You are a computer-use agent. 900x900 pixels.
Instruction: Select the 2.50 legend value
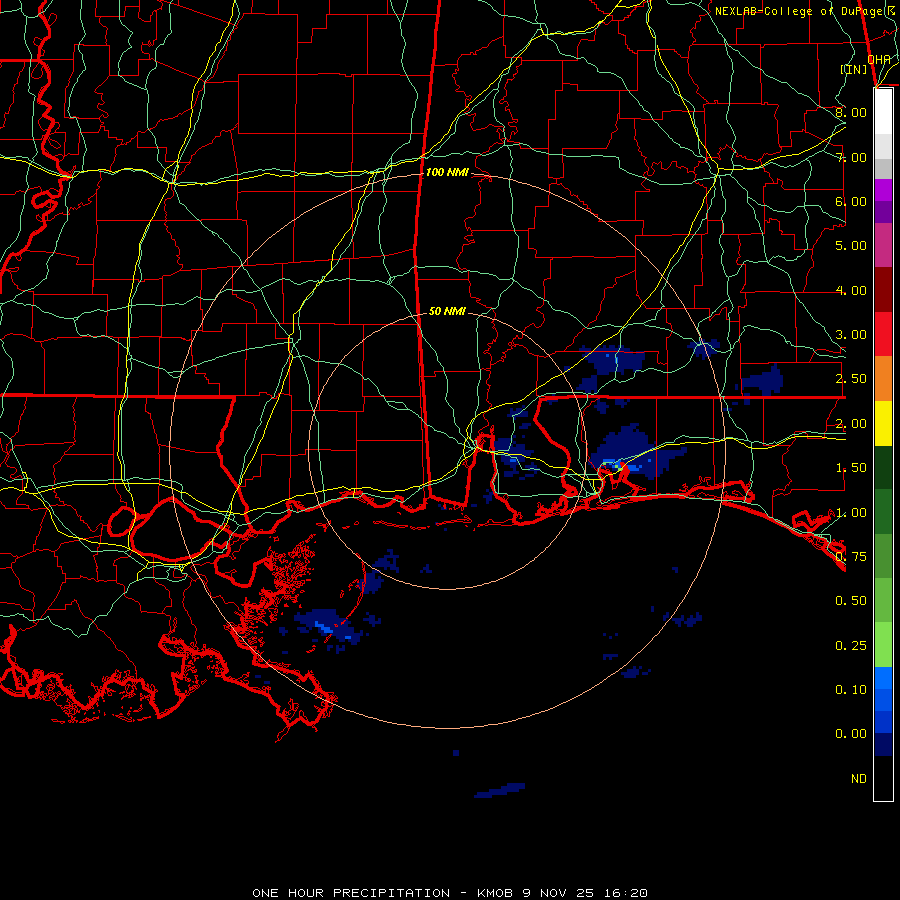[x=851, y=379]
